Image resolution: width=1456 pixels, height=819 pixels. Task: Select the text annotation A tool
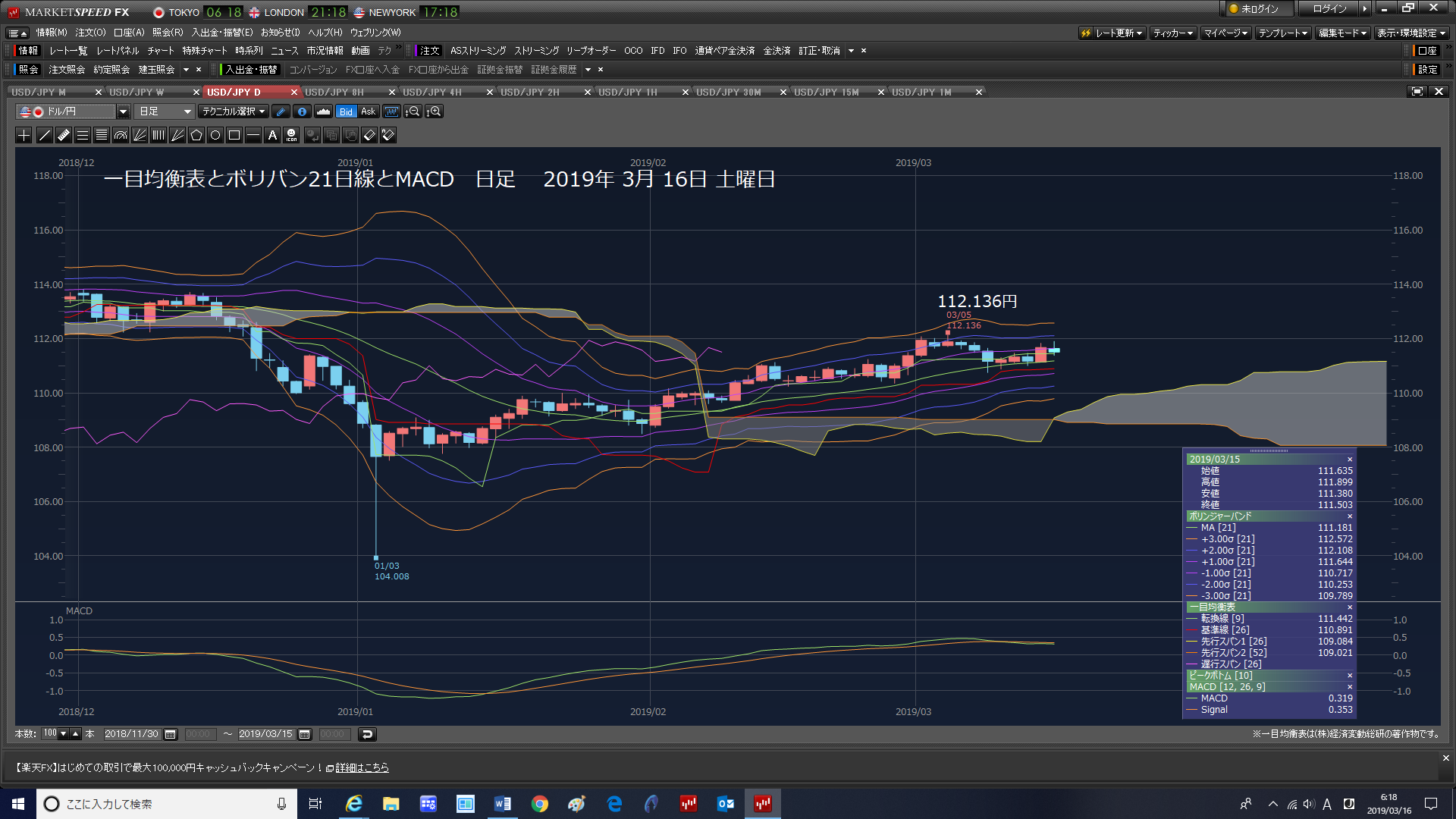click(272, 136)
